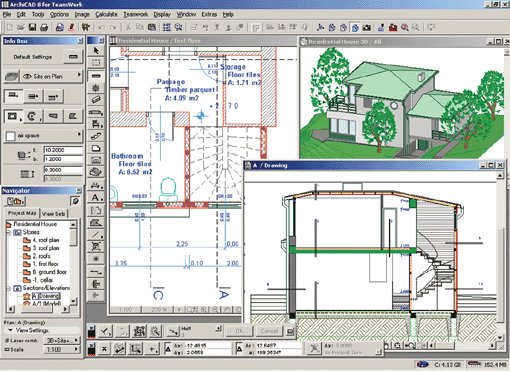Click the Undo arrow in the toolbar
The height and width of the screenshot is (371, 510).
[102, 28]
